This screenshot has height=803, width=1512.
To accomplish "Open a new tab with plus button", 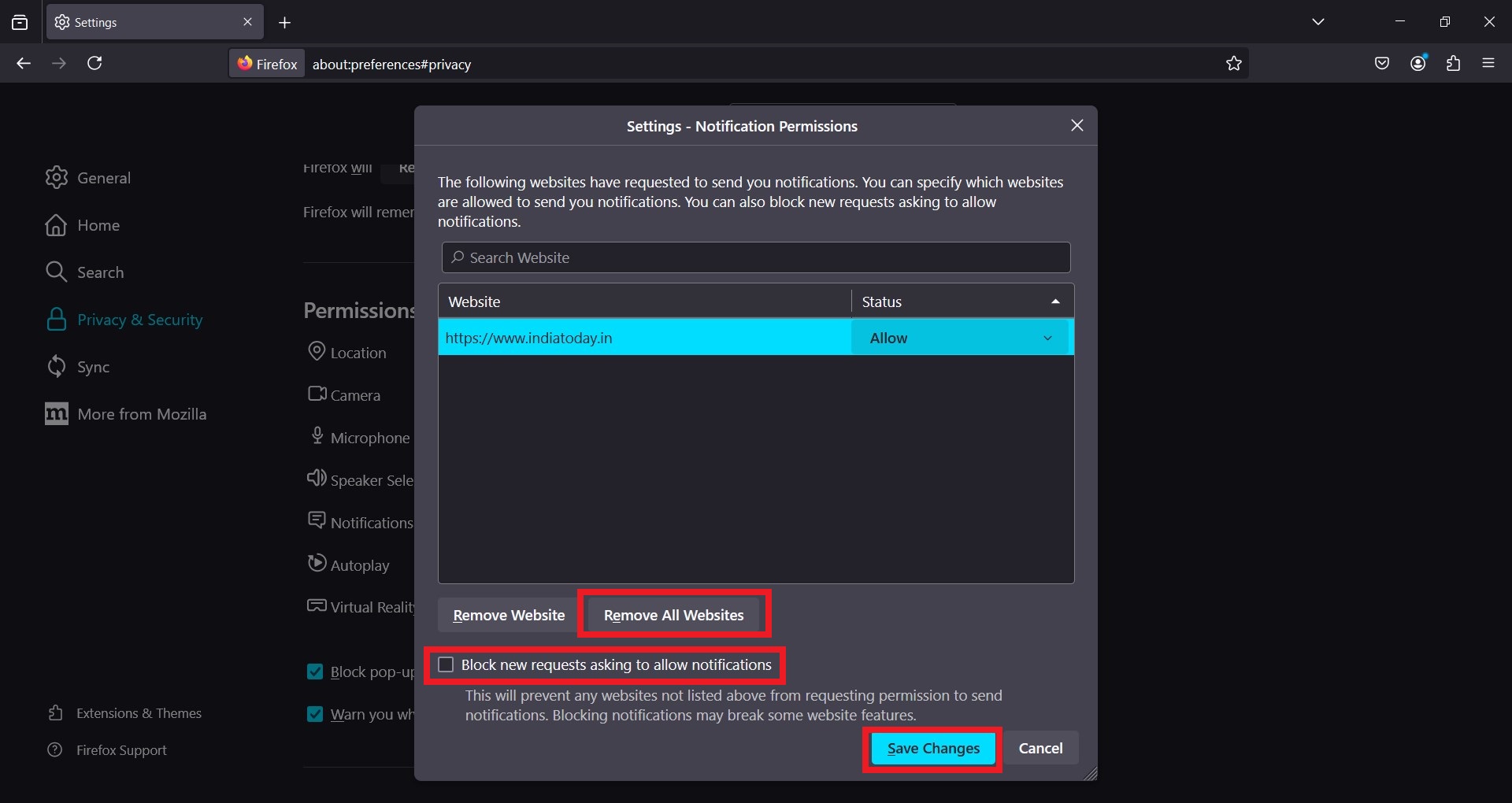I will [284, 23].
